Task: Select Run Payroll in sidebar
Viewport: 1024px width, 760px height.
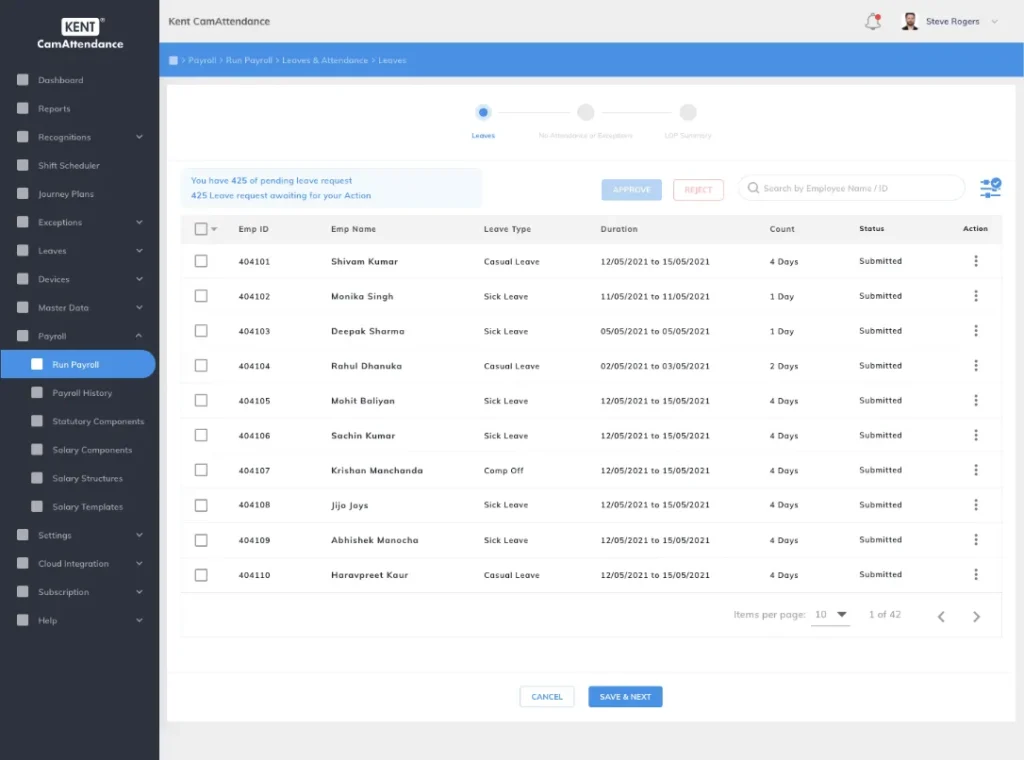Action: 78,364
